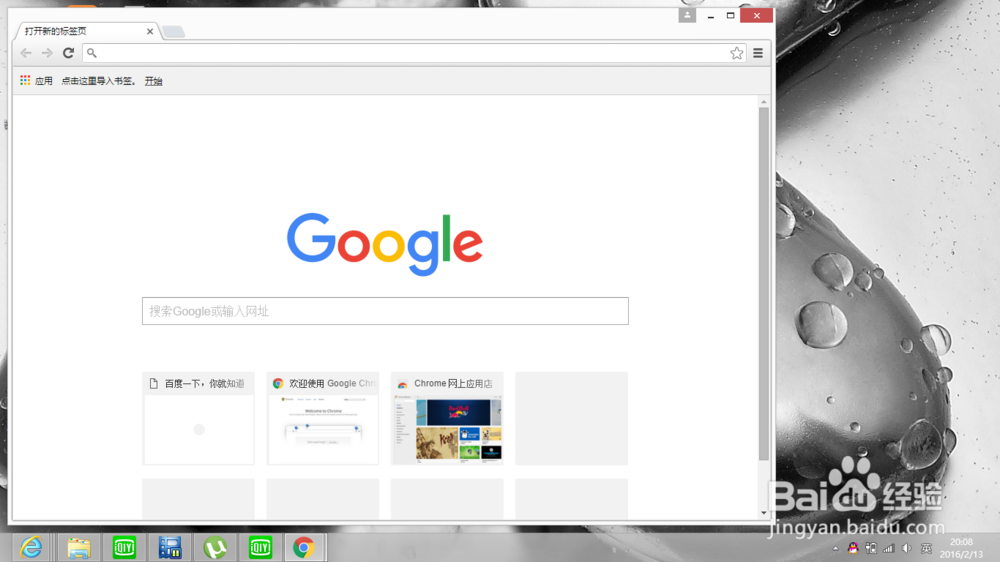Open the second iQIYI taskbar icon next to Chrome
The height and width of the screenshot is (562, 1000).
(x=260, y=547)
